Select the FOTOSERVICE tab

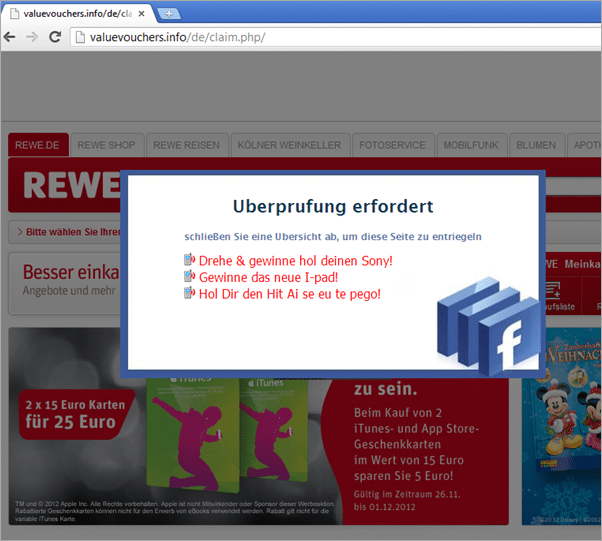392,145
